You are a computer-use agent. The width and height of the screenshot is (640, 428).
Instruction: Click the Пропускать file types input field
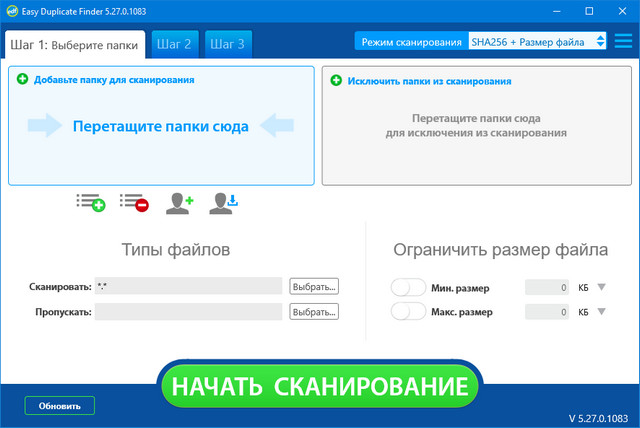tap(188, 311)
